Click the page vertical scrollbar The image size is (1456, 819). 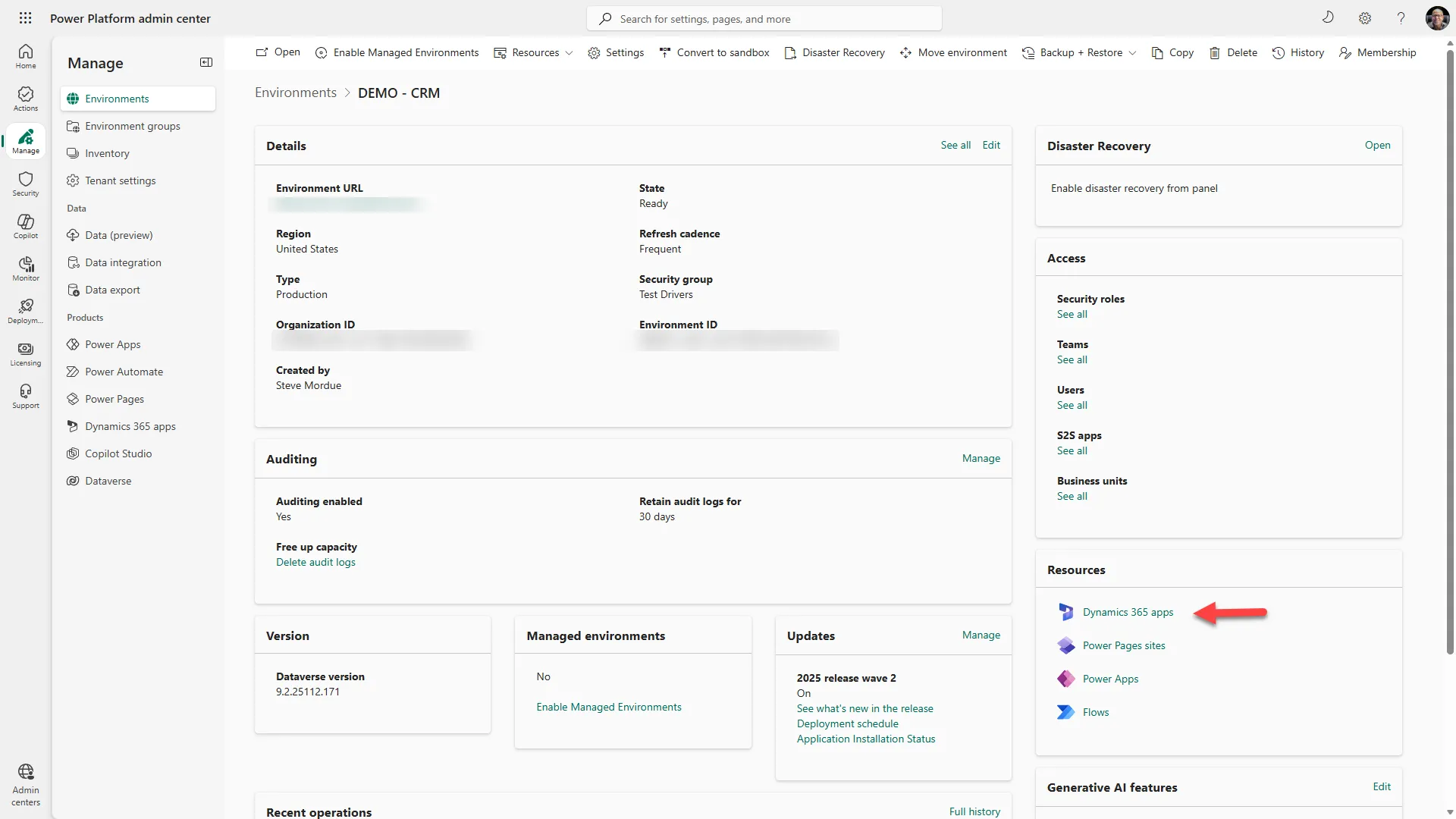(x=1450, y=349)
